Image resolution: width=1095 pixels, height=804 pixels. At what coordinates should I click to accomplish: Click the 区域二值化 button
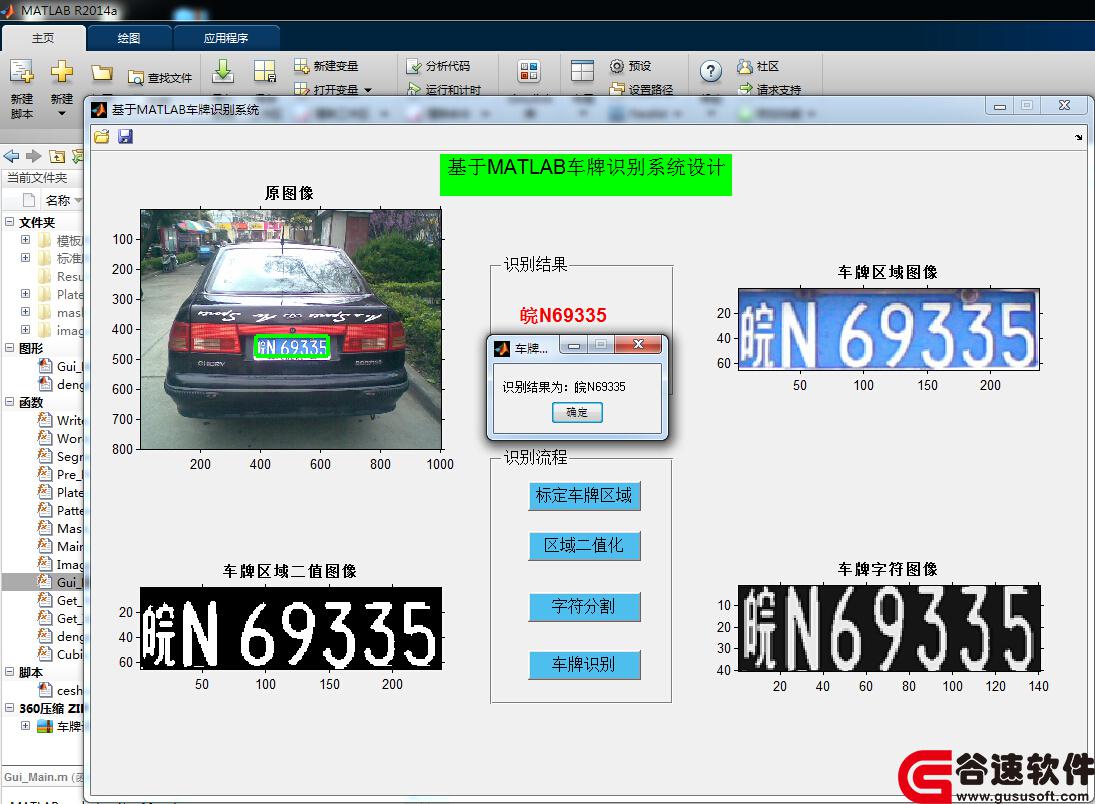point(584,546)
